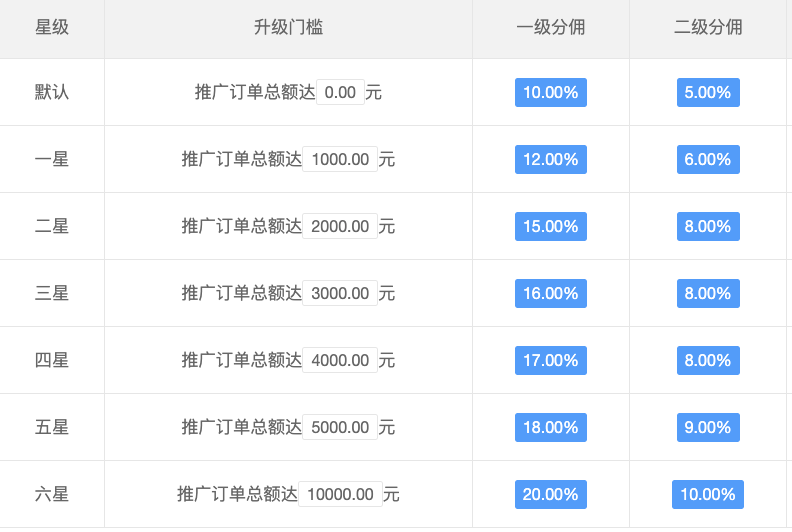Image resolution: width=792 pixels, height=532 pixels.
Task: Click the 升级门槛 column header
Action: (x=288, y=28)
